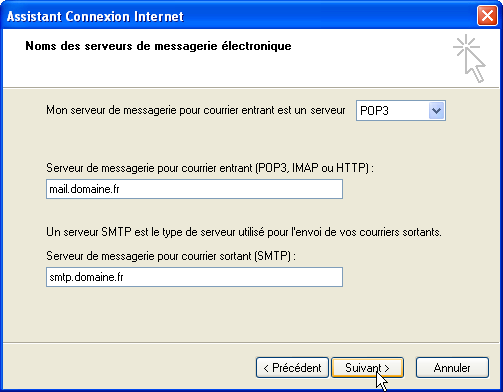
Task: Open the POP3 server type combo box
Action: [x=401, y=111]
